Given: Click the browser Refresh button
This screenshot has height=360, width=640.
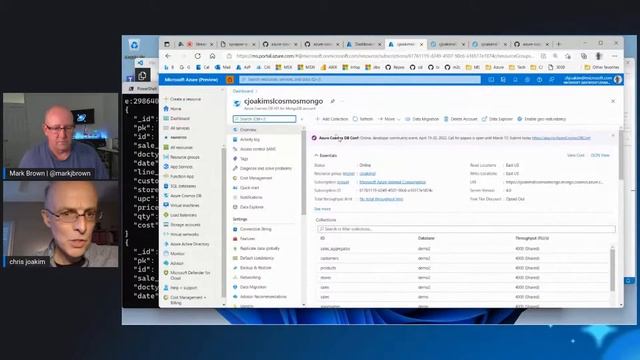Looking at the screenshot, I should [x=198, y=56].
